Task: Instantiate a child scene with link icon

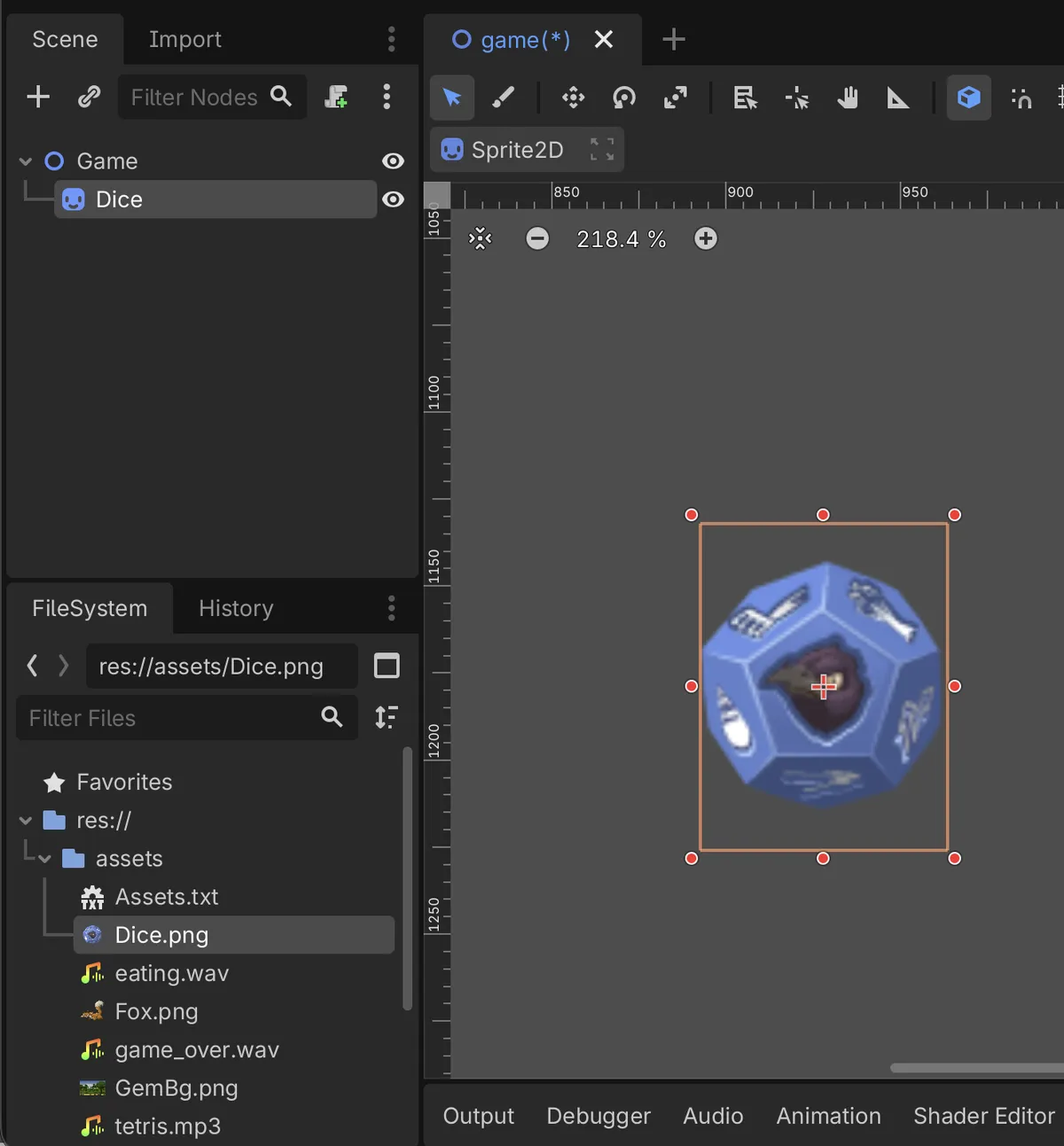Action: click(x=89, y=97)
